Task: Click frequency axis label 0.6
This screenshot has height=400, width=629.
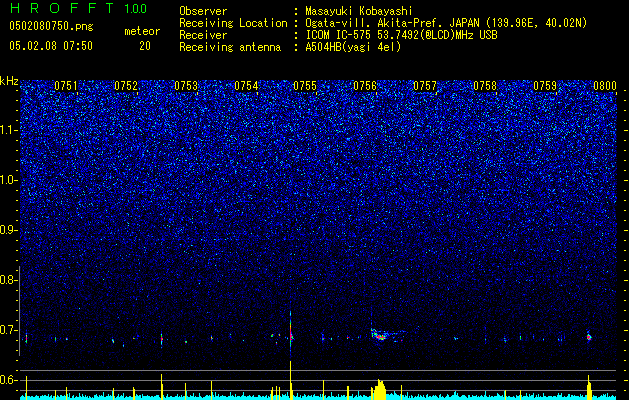Action: [9, 380]
